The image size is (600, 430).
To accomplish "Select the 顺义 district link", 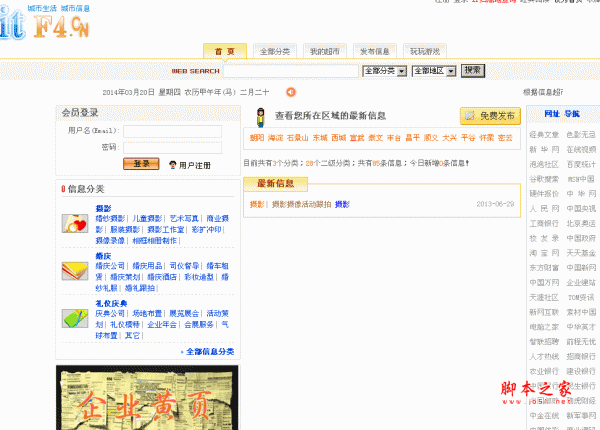I will [431, 138].
